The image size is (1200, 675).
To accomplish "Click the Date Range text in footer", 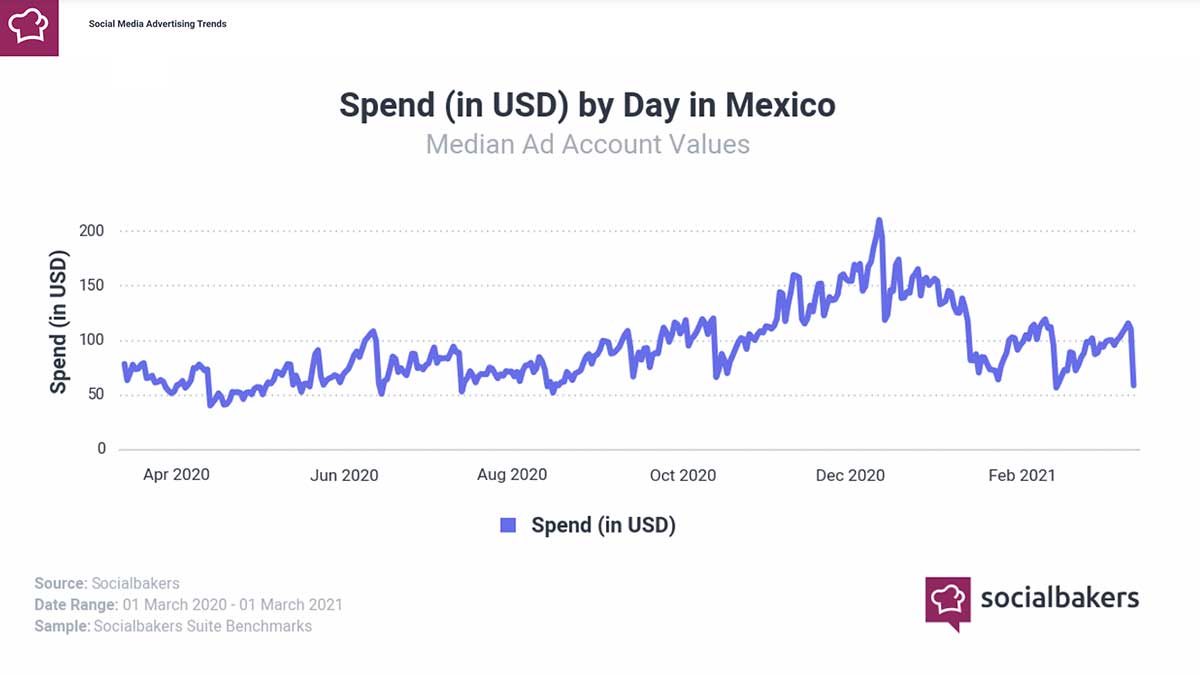I will click(x=188, y=604).
